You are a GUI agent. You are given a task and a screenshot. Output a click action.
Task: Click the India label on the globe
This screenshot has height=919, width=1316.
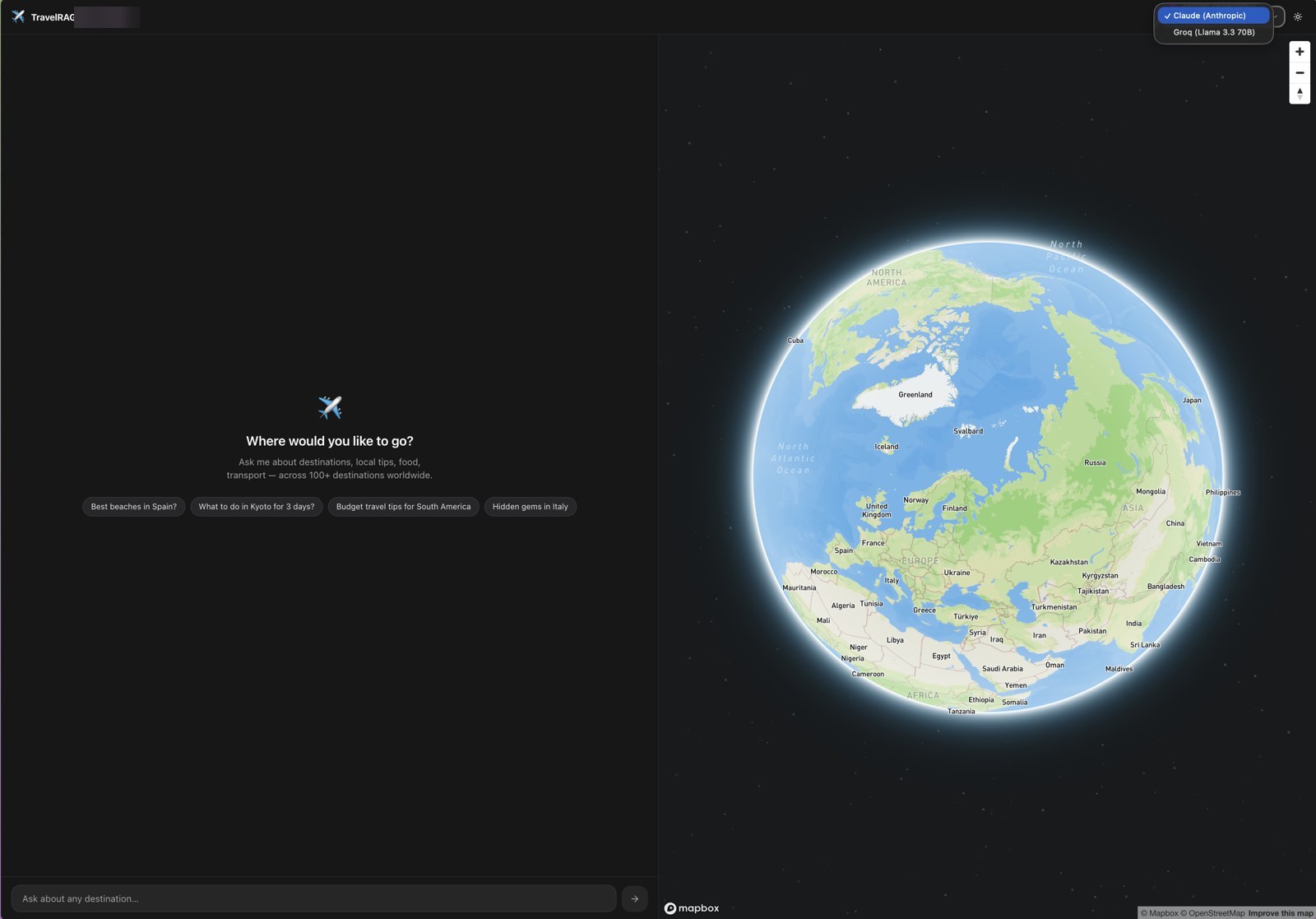(x=1133, y=624)
